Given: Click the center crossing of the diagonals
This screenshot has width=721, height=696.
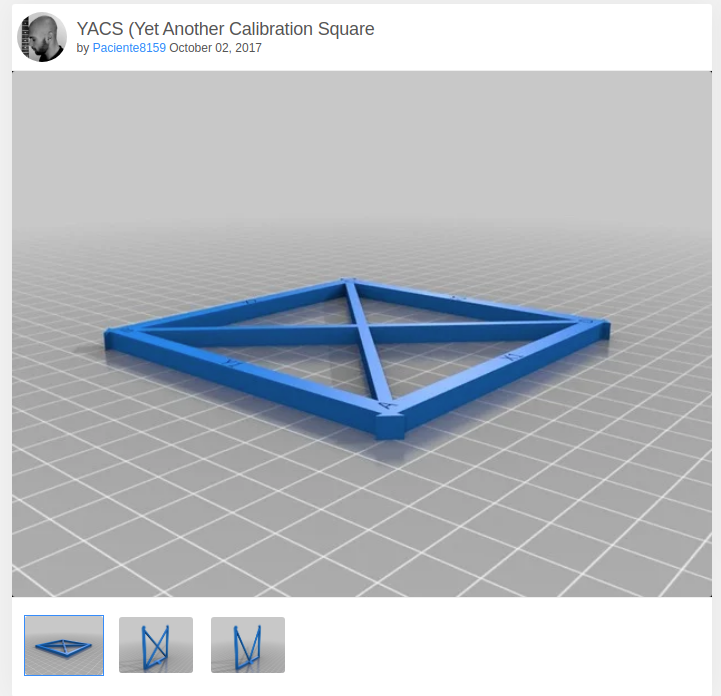Looking at the screenshot, I should point(358,325).
